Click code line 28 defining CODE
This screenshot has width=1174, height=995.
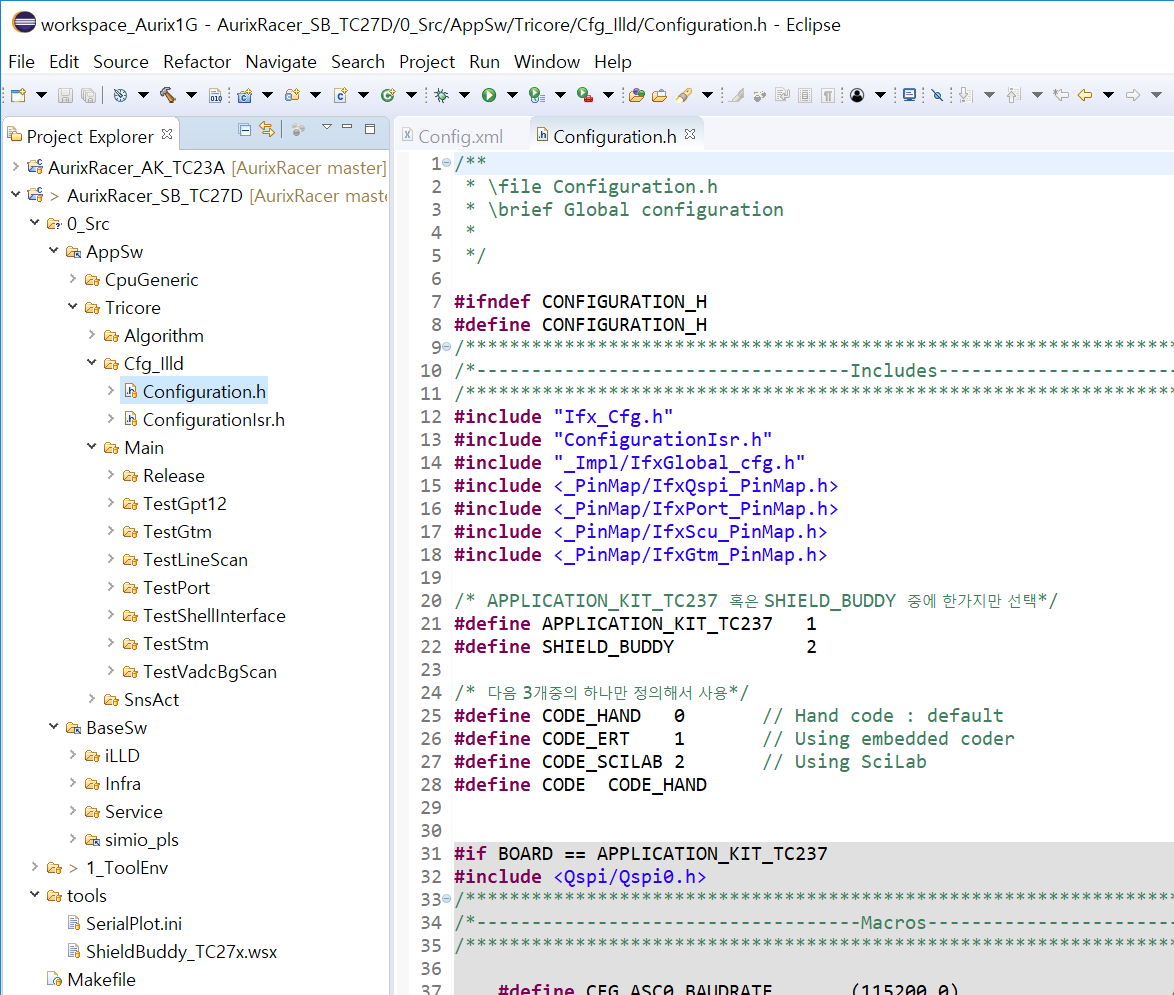[x=580, y=785]
